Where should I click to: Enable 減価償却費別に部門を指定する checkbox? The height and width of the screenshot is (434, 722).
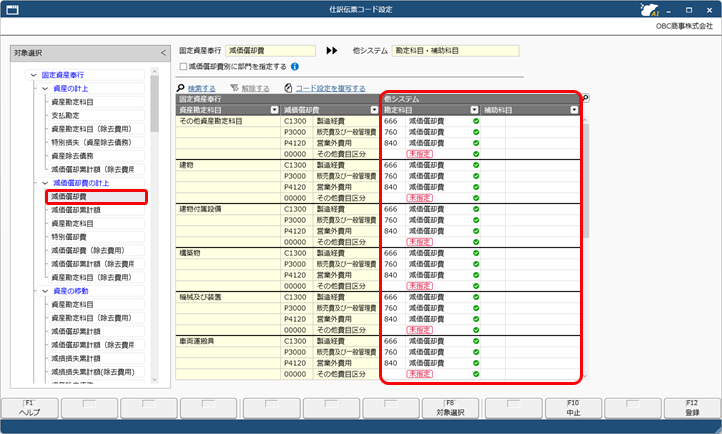coord(183,67)
